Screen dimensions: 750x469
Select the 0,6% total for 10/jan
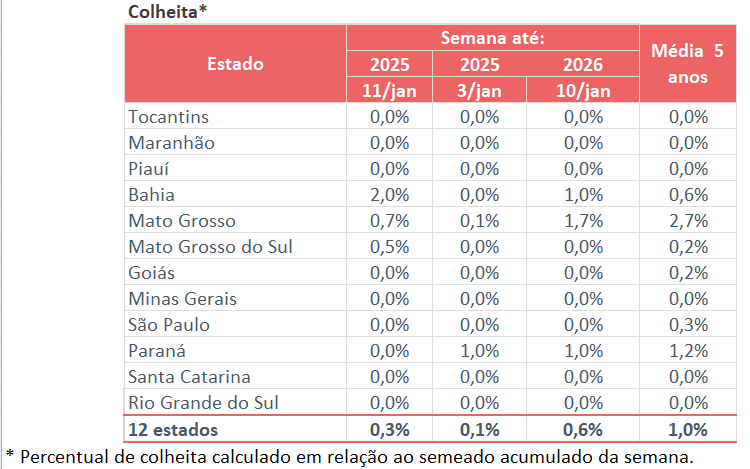(x=582, y=429)
